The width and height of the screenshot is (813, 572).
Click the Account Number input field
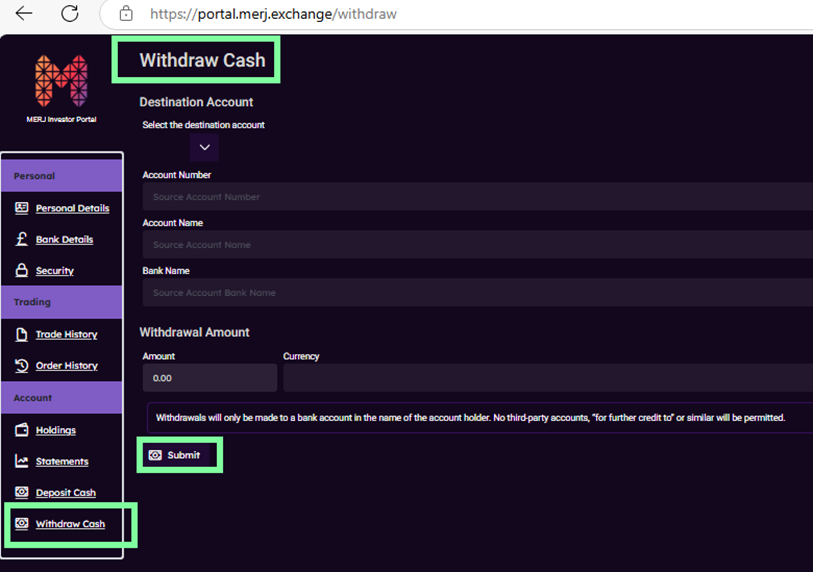(x=476, y=197)
